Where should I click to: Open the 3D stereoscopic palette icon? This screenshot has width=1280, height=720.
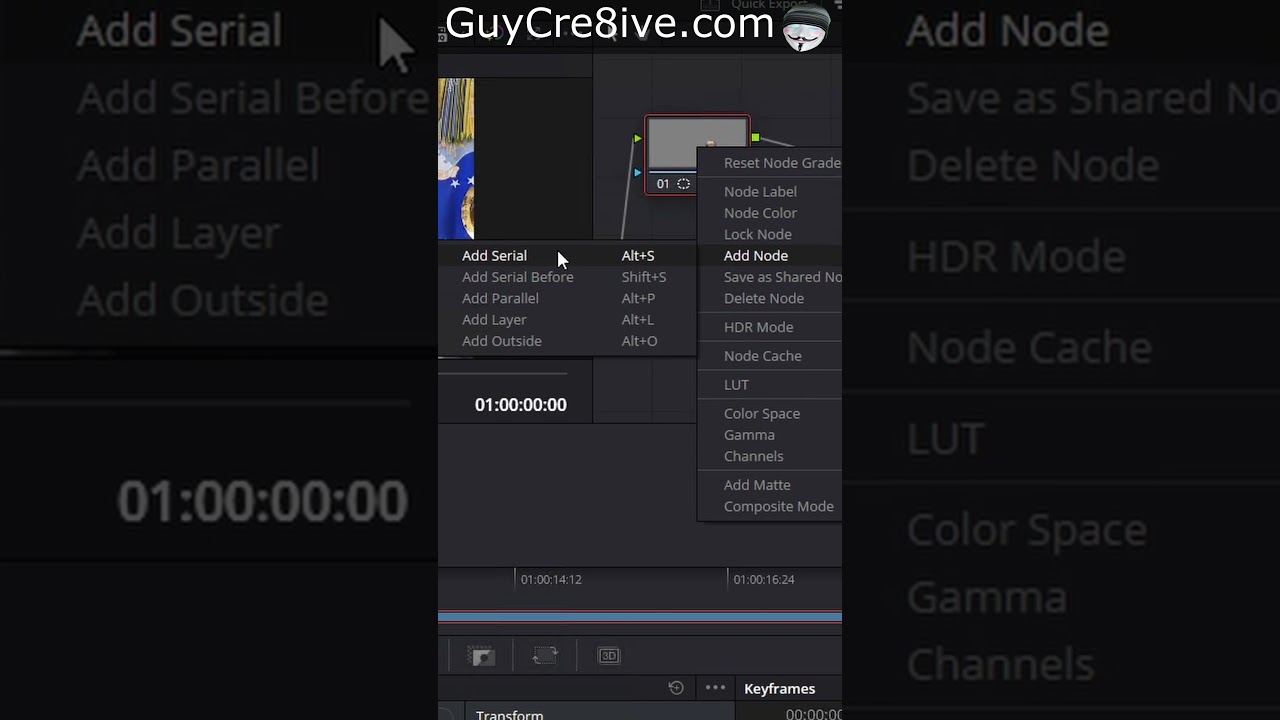click(609, 656)
